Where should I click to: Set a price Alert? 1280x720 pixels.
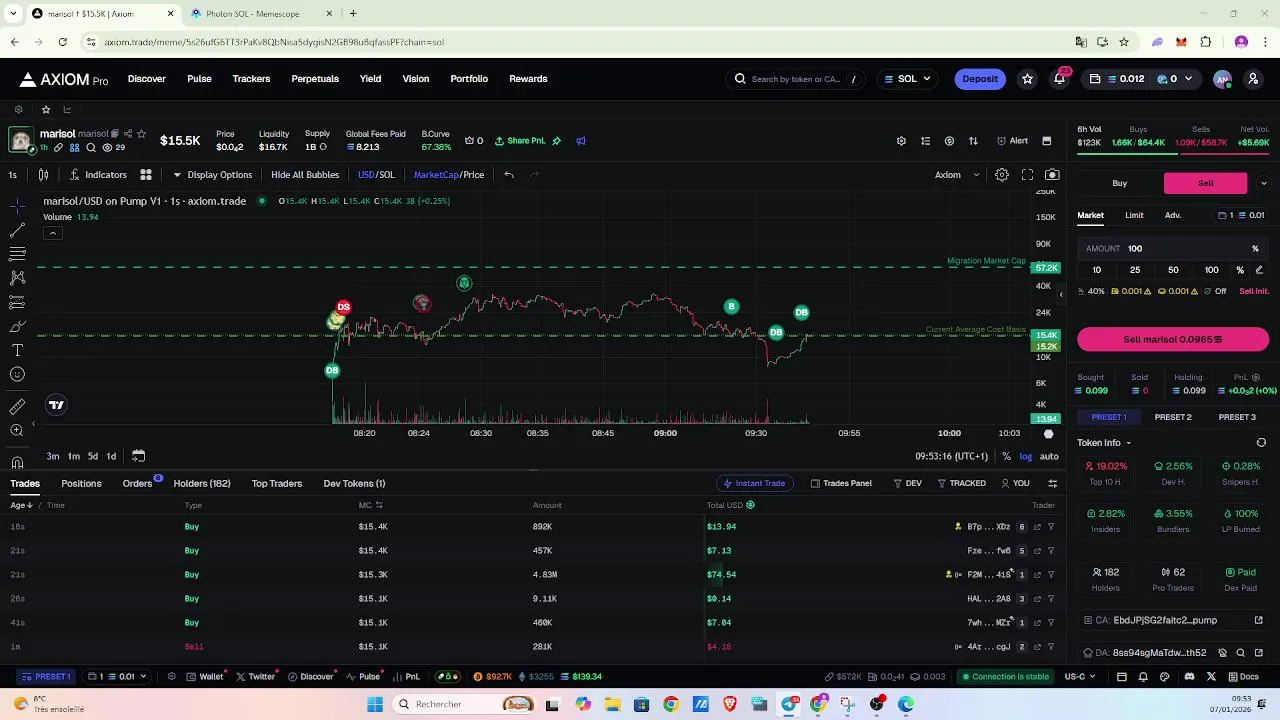point(1012,141)
